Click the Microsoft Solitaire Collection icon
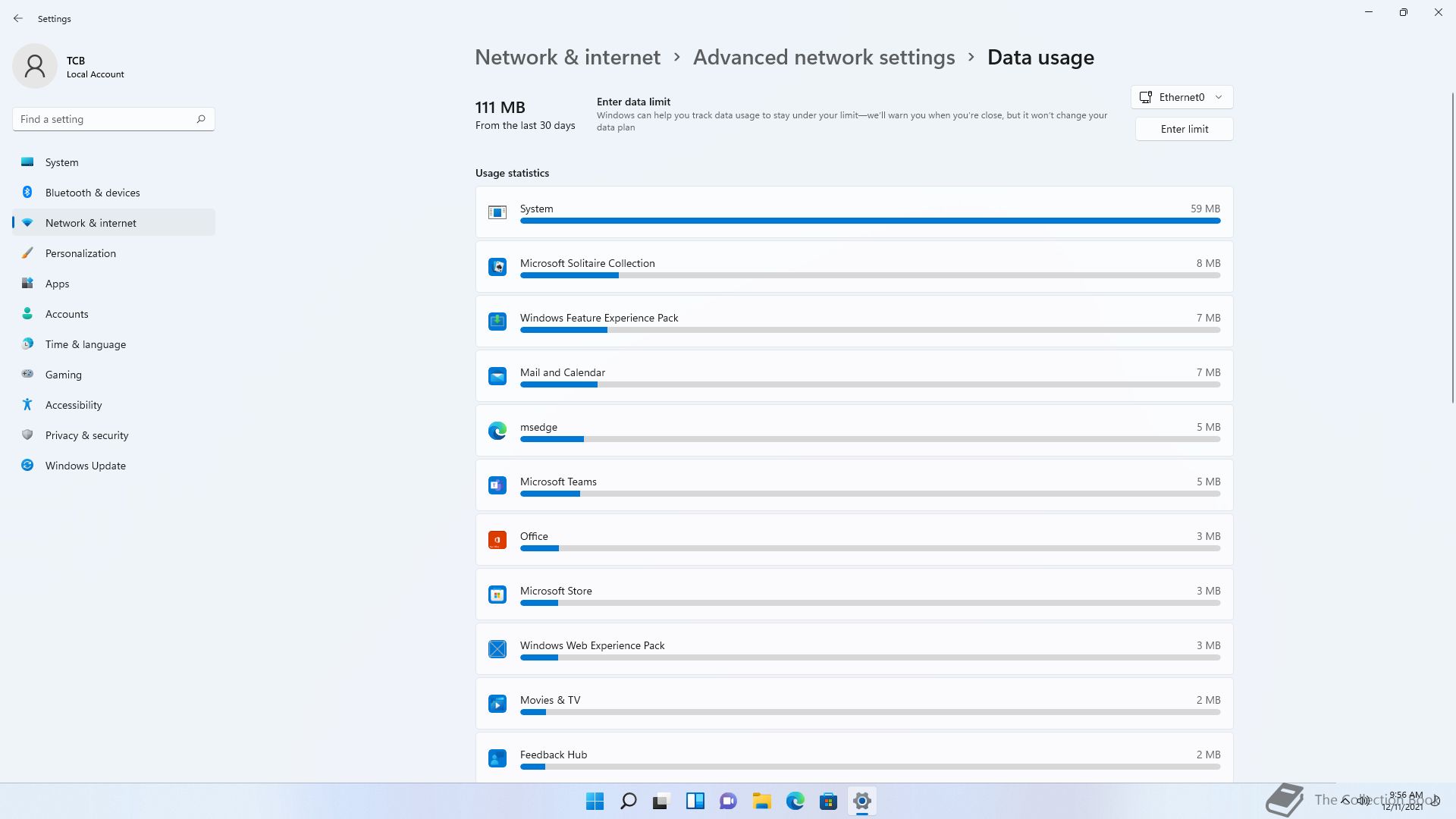 pos(497,267)
